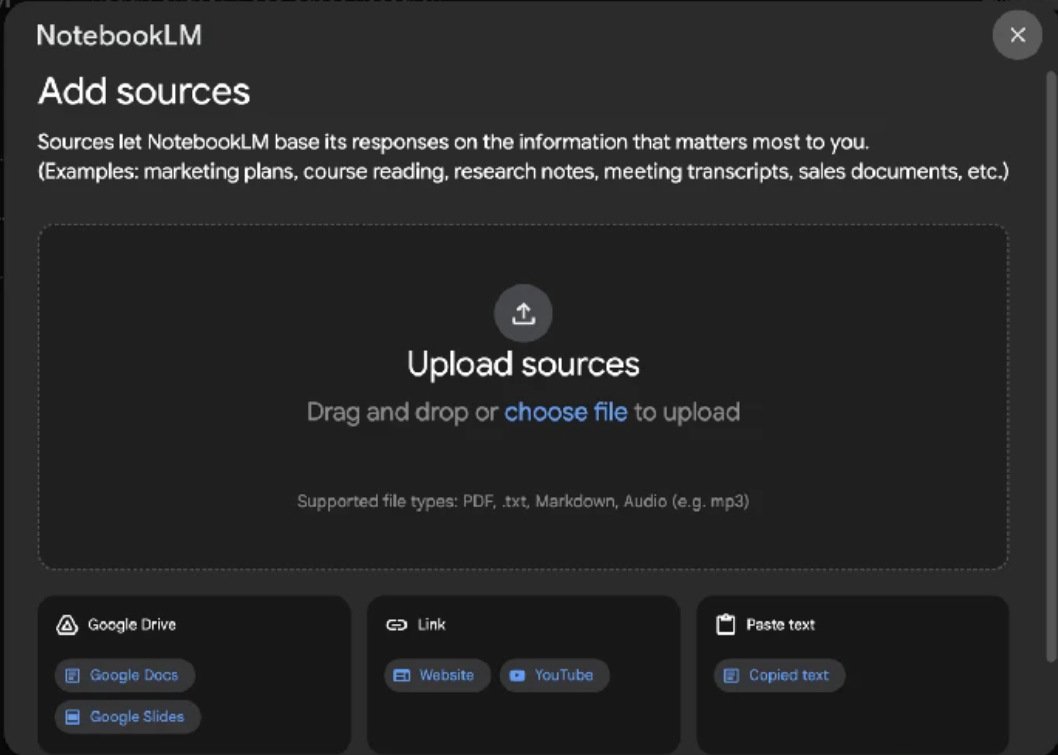Select the Google Slides source button
This screenshot has height=755, width=1058.
pyautogui.click(x=127, y=717)
